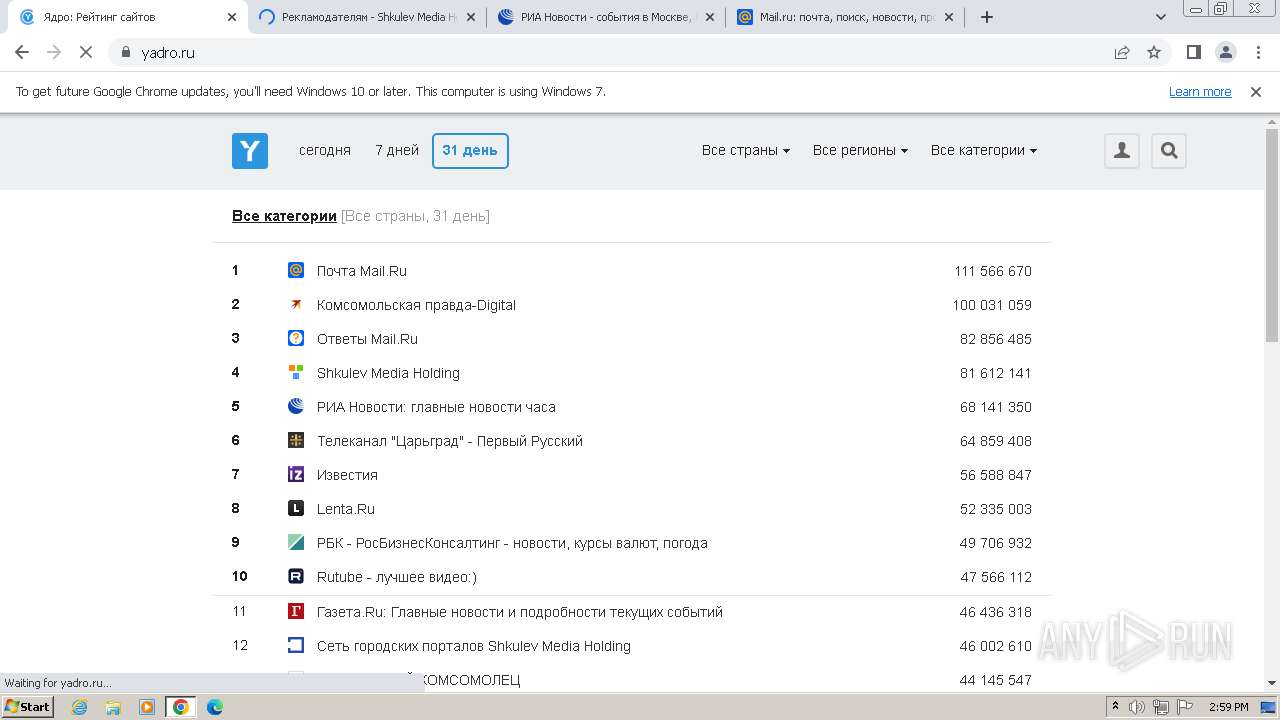This screenshot has width=1280, height=720.
Task: Close the Яндро Рейтинг сайтов tab
Action: tap(232, 17)
